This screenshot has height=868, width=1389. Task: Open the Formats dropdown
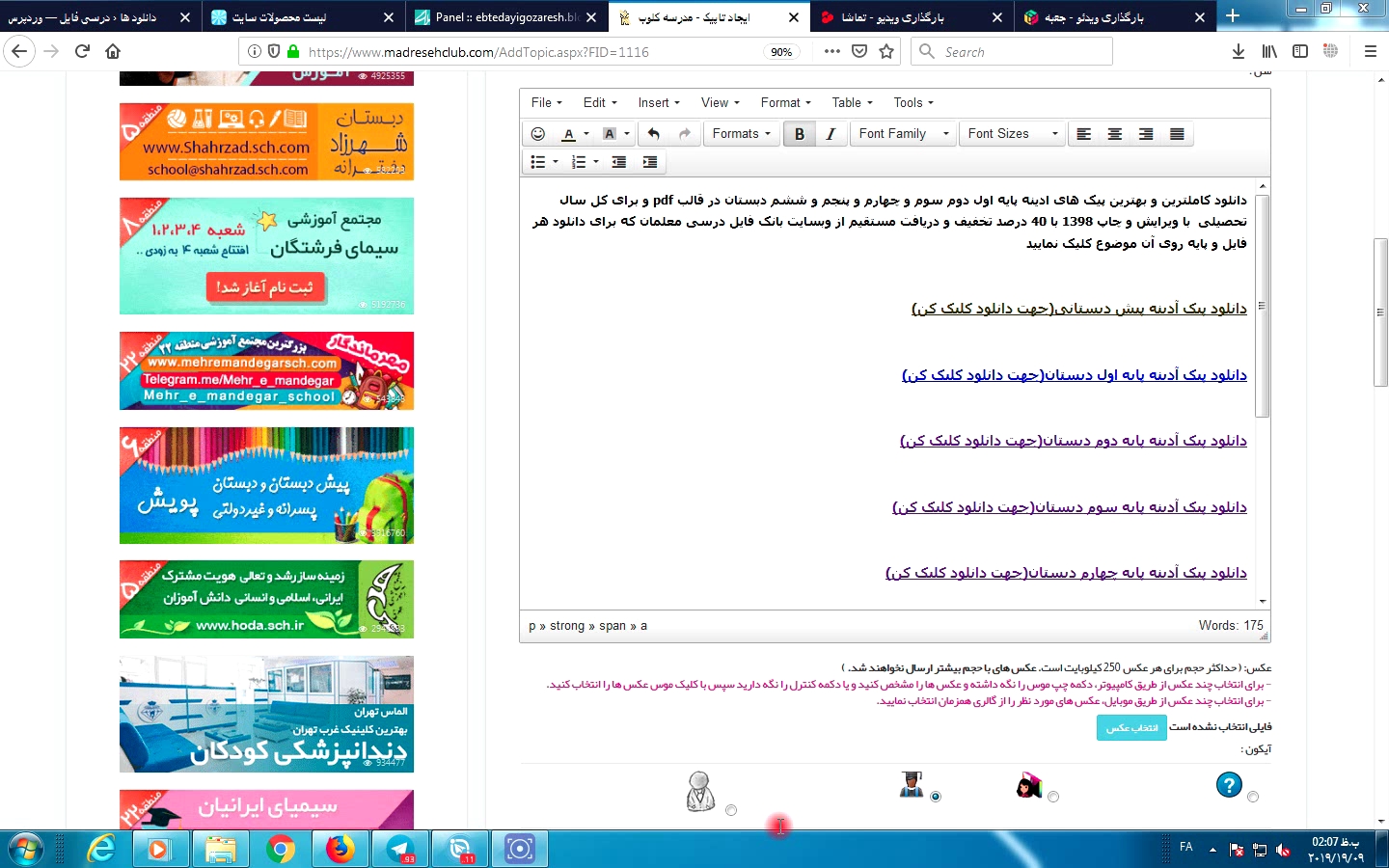[741, 134]
